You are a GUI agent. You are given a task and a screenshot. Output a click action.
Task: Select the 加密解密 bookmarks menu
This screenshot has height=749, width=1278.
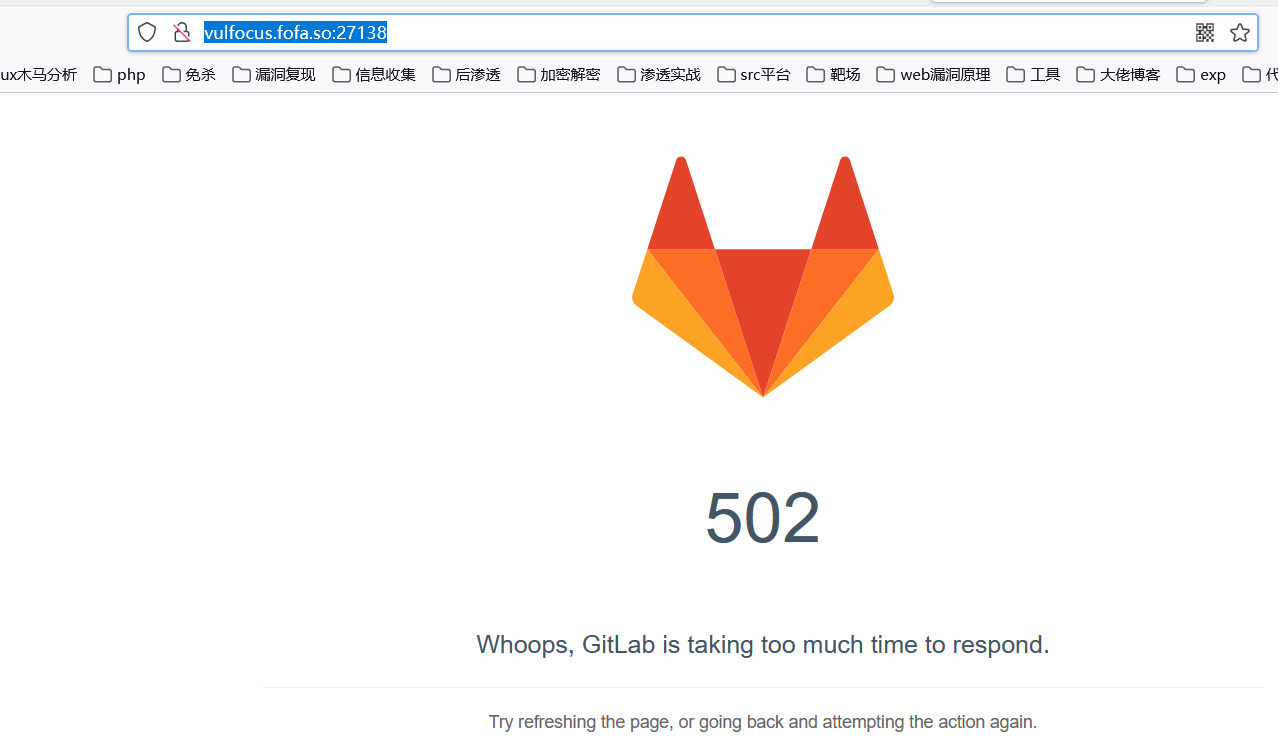pos(558,73)
